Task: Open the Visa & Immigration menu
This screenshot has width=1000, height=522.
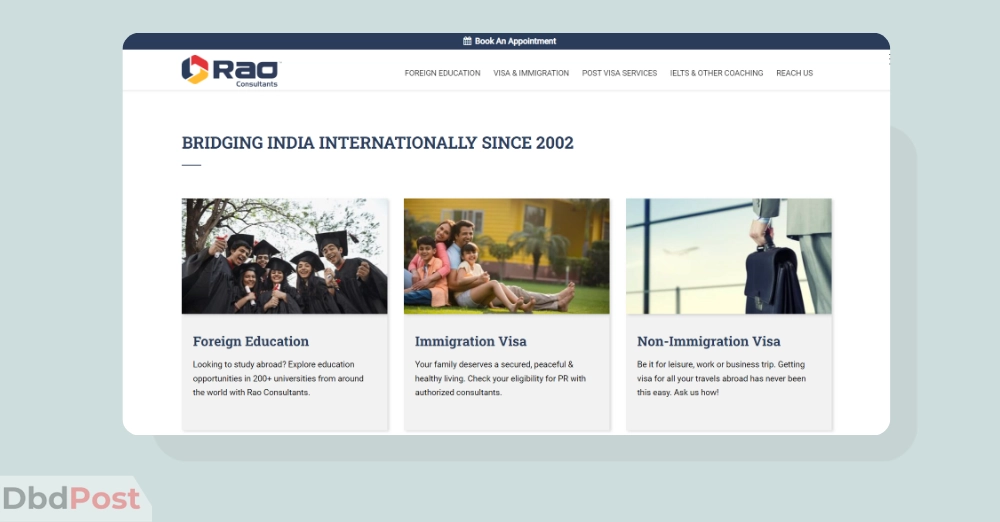Action: 531,73
